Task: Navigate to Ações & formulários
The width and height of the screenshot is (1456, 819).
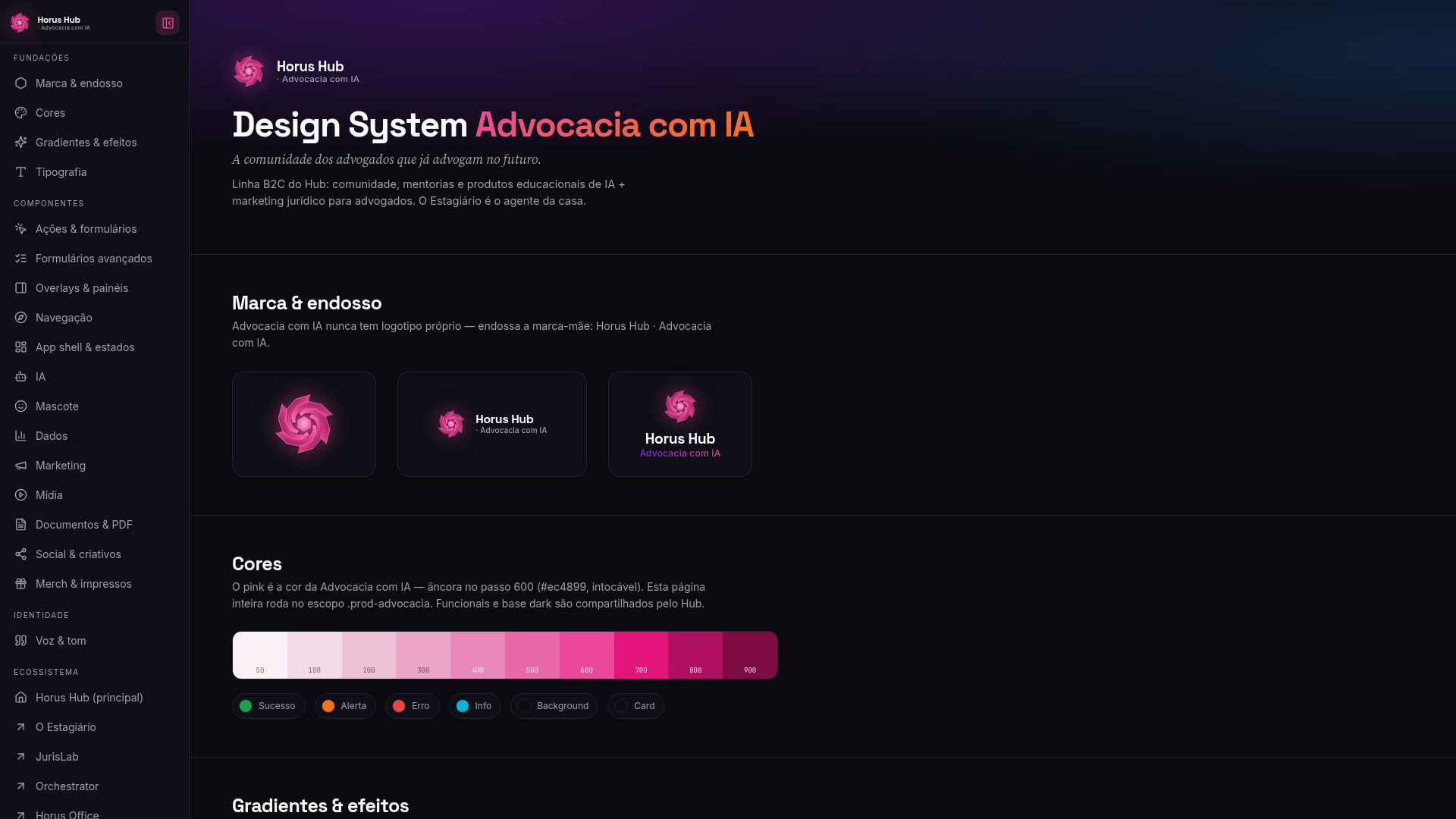Action: point(94,229)
